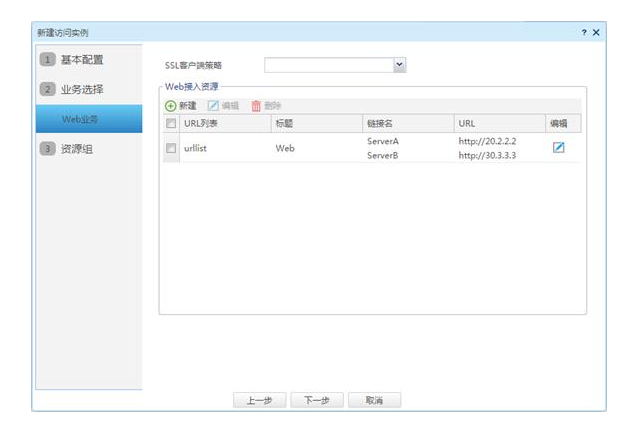Click the 下一步 button

click(317, 400)
